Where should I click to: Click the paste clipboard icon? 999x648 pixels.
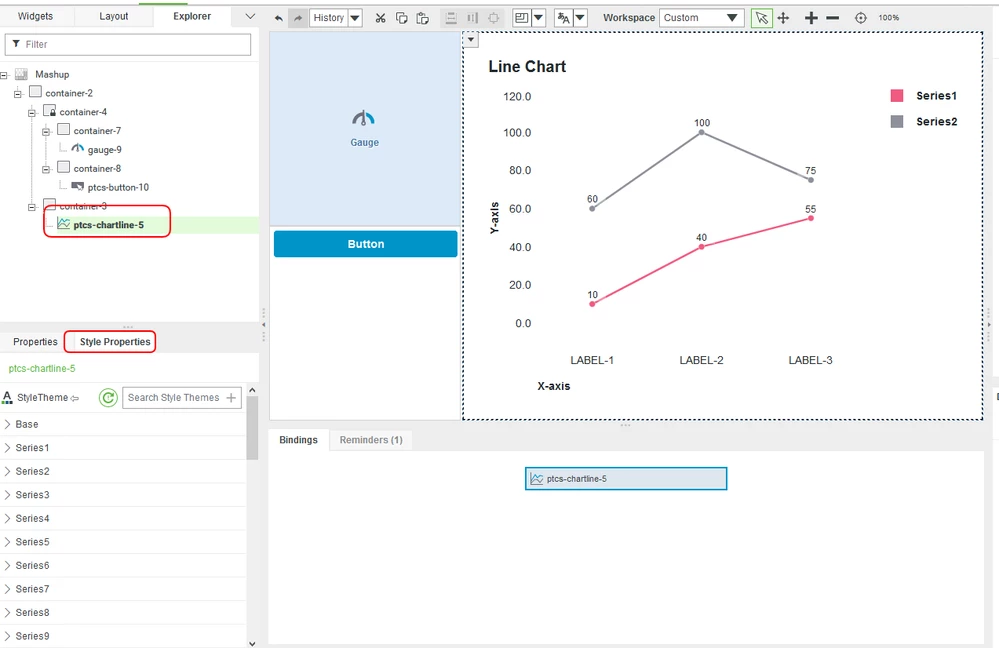pos(422,18)
